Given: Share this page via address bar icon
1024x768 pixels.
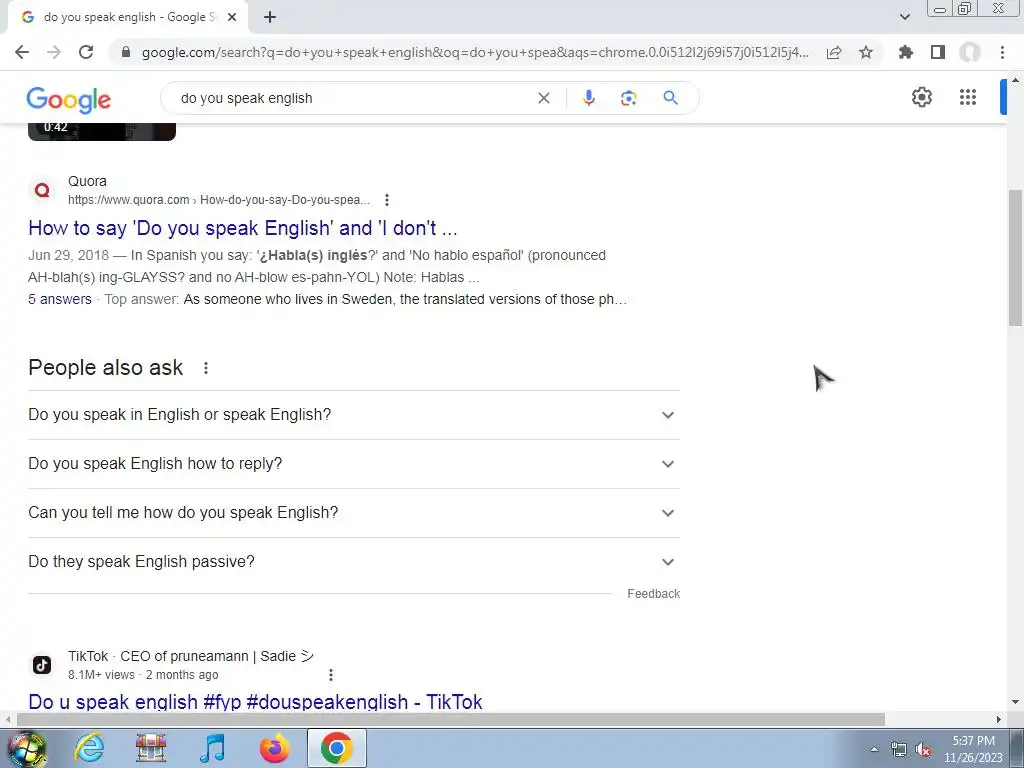Looking at the screenshot, I should click(x=834, y=52).
